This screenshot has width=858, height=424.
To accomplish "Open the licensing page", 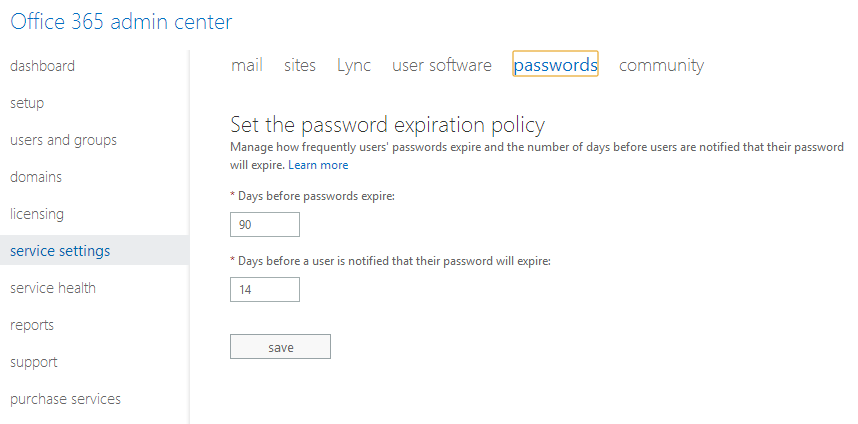I will coord(37,214).
